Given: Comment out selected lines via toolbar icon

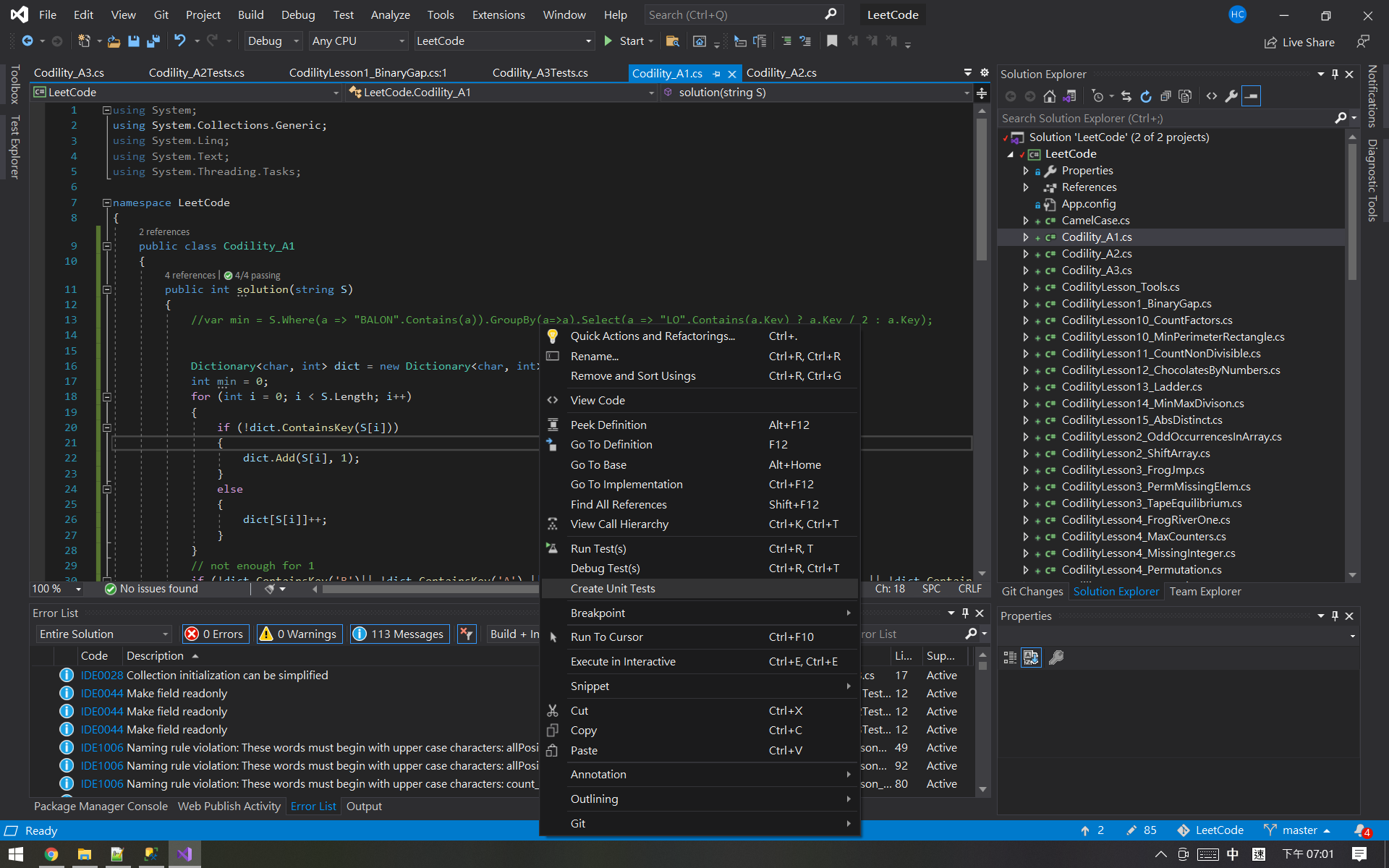Looking at the screenshot, I should point(786,41).
